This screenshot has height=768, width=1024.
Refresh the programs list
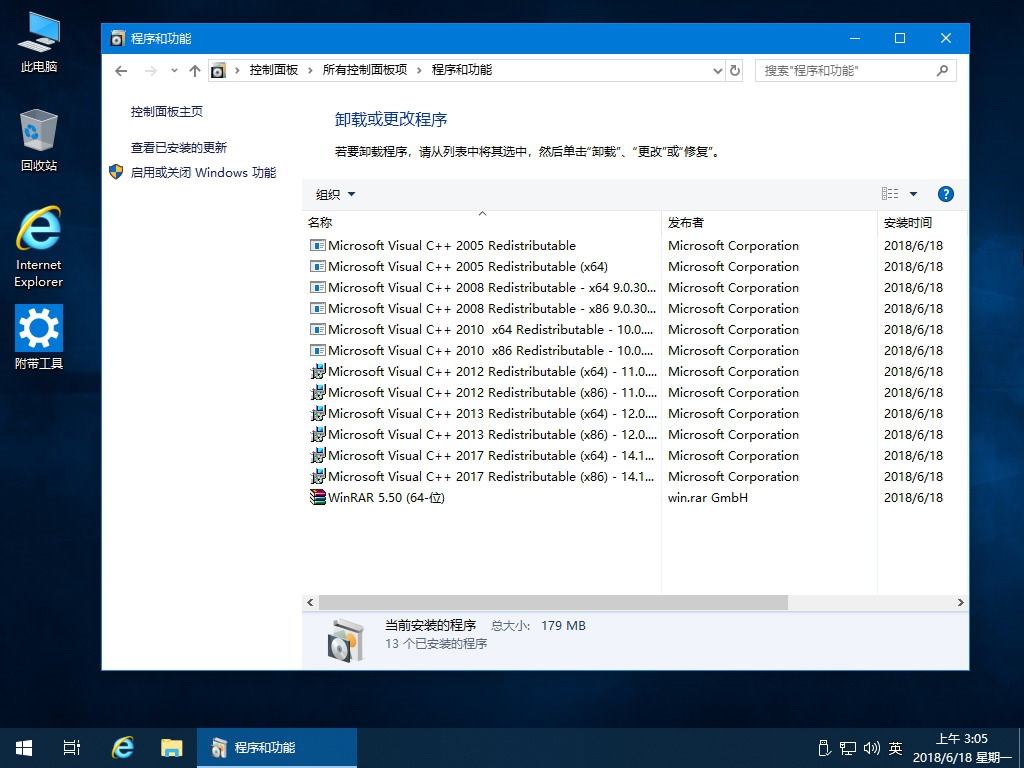point(735,71)
